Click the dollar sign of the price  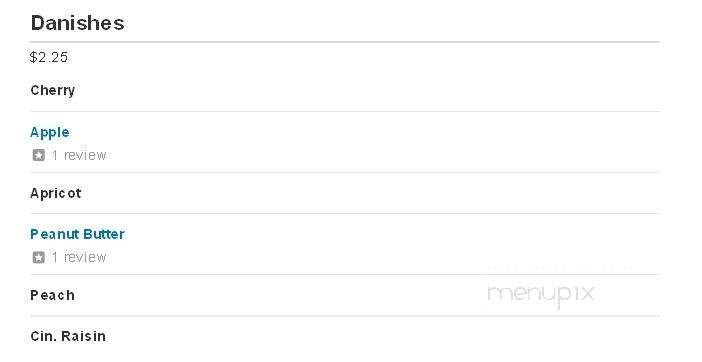[x=33, y=57]
